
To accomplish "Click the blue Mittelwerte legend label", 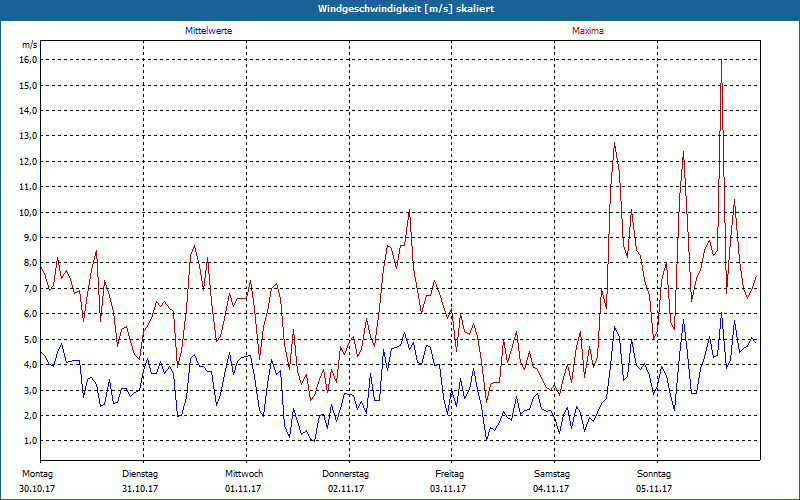I will tap(208, 31).
